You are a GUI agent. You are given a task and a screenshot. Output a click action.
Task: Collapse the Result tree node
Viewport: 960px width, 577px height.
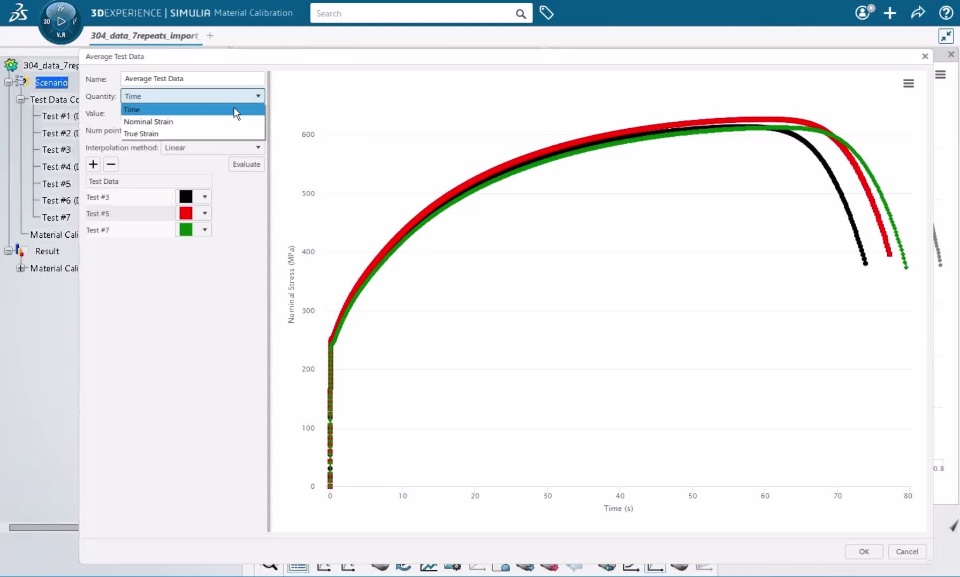[x=9, y=251]
